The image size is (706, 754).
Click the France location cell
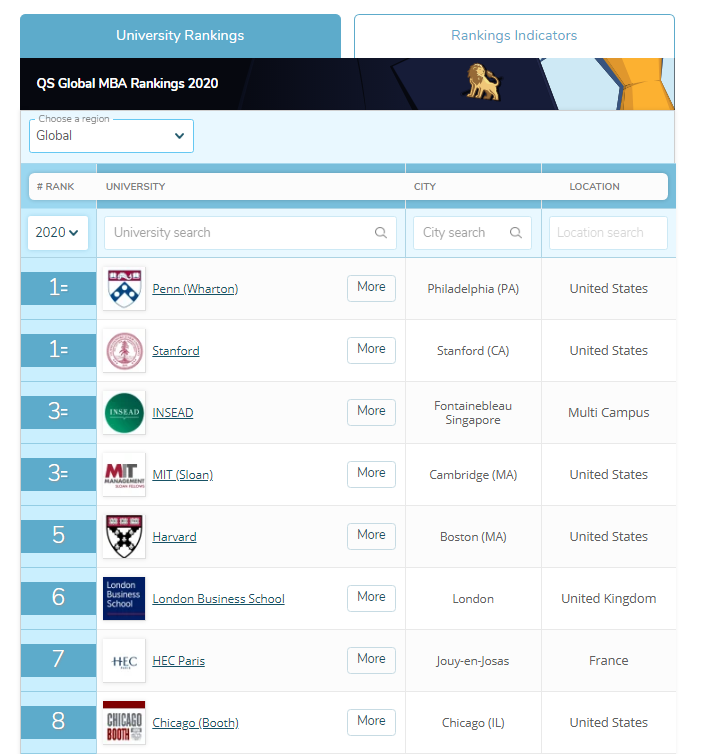pos(608,661)
